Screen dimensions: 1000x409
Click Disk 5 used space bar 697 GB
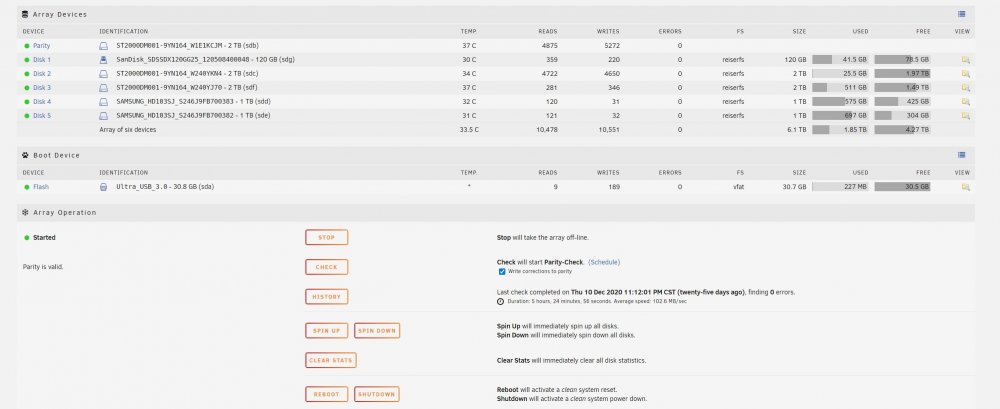click(x=840, y=116)
